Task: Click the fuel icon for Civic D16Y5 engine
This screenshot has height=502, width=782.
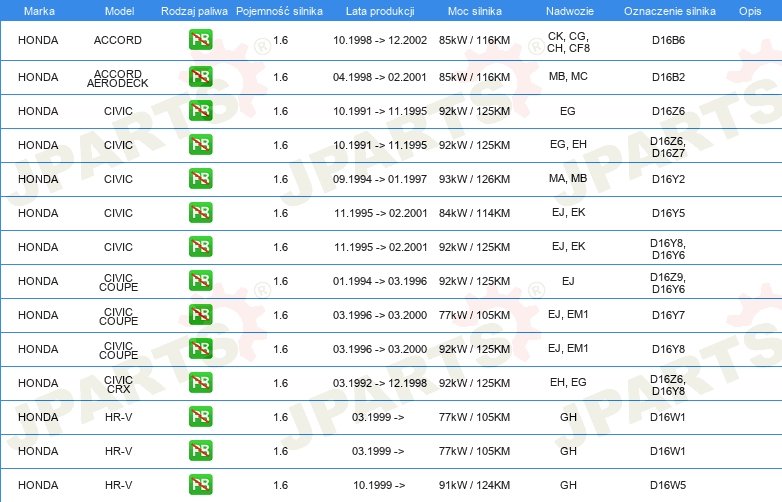Action: tap(200, 213)
